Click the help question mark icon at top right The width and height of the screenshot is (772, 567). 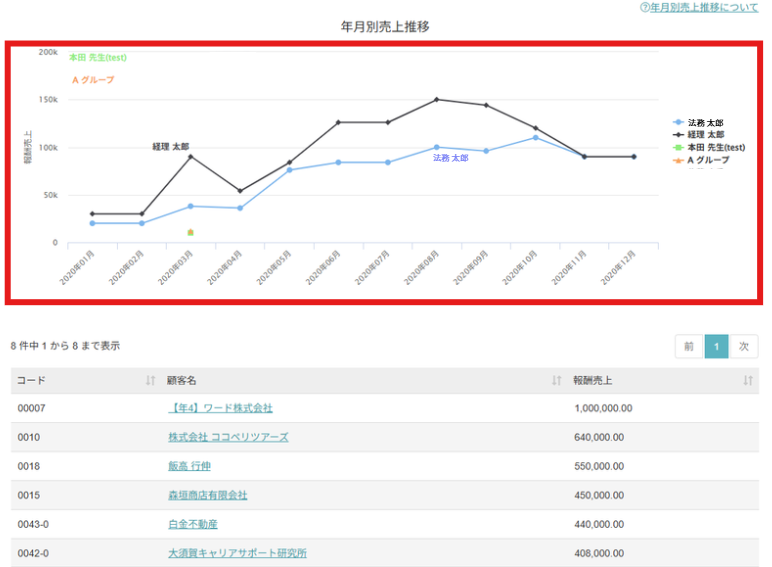coord(645,8)
